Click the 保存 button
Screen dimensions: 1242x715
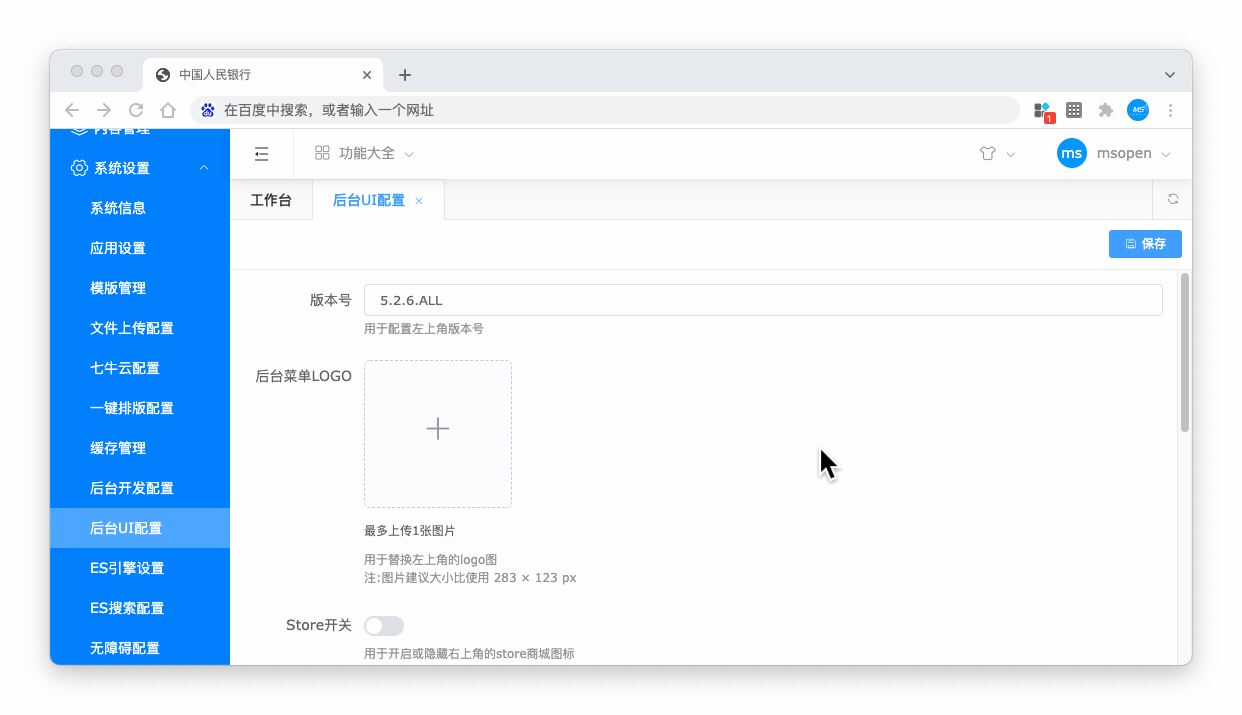click(x=1145, y=244)
